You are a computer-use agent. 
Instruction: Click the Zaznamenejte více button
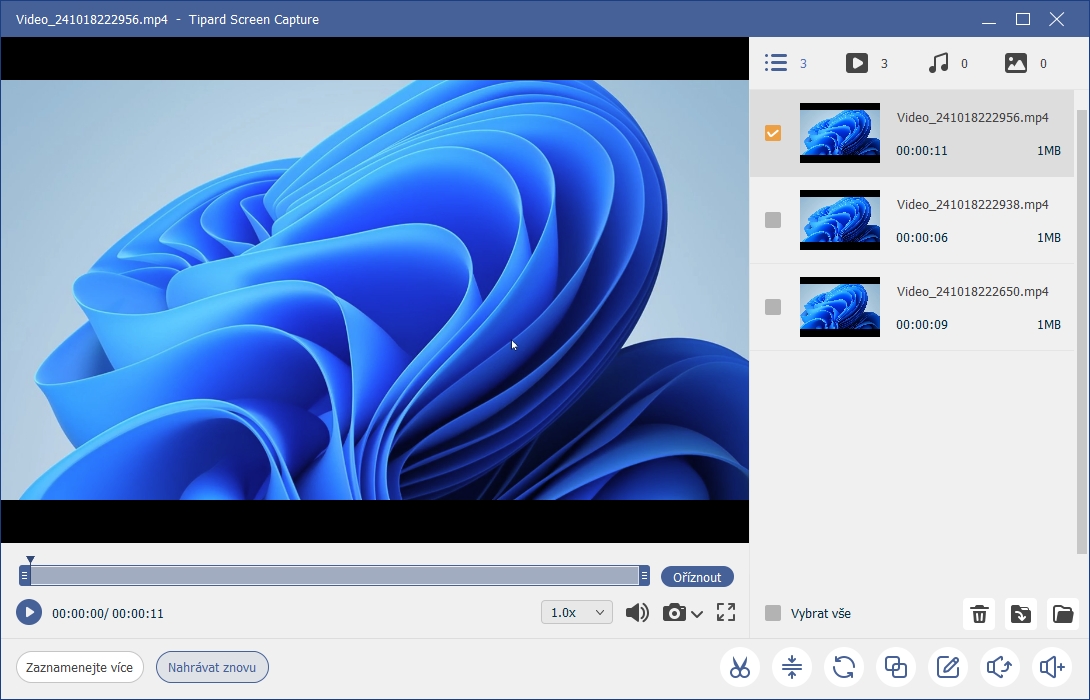tap(79, 667)
